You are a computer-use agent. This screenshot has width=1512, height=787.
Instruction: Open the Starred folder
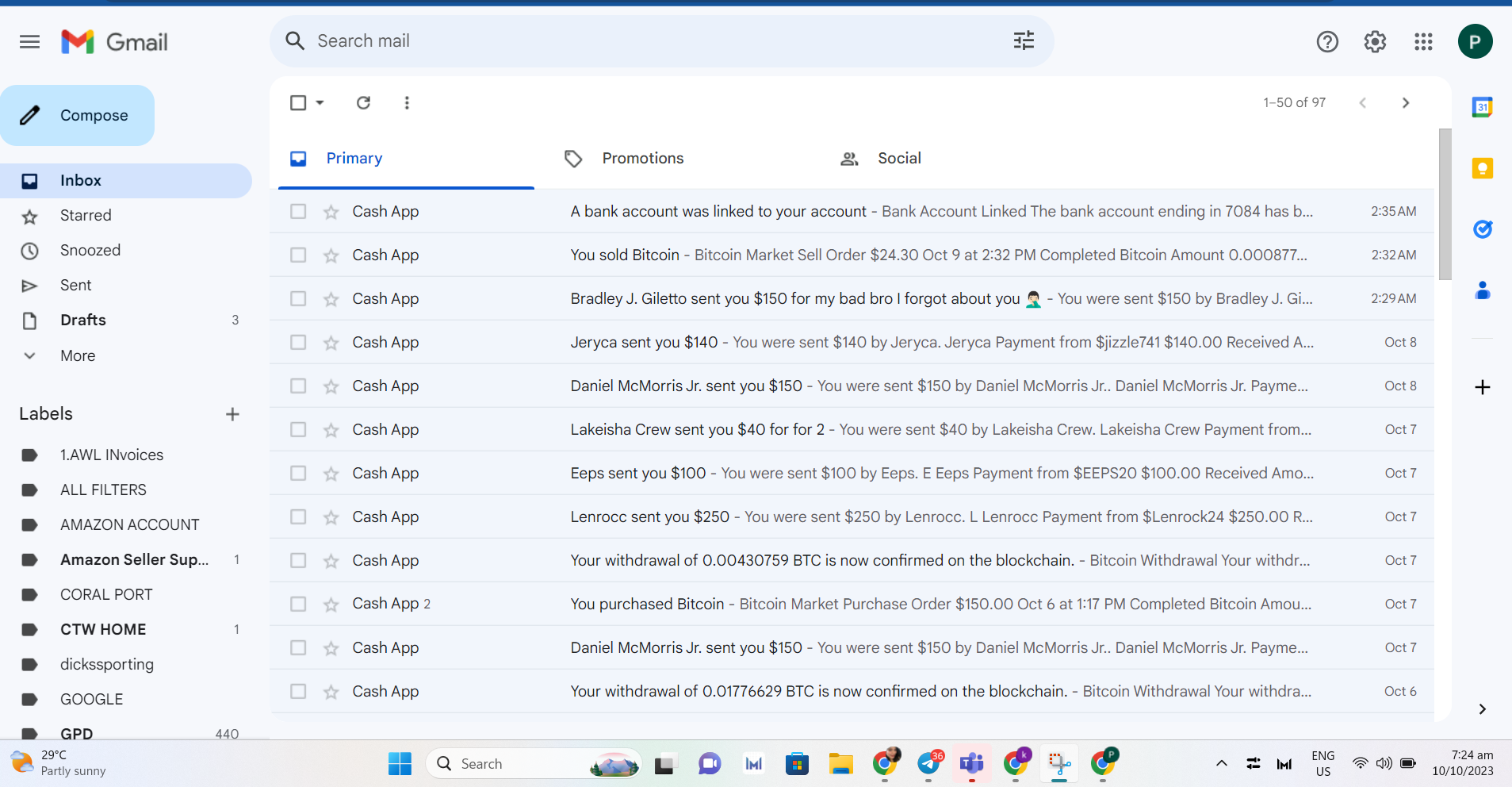click(x=86, y=216)
